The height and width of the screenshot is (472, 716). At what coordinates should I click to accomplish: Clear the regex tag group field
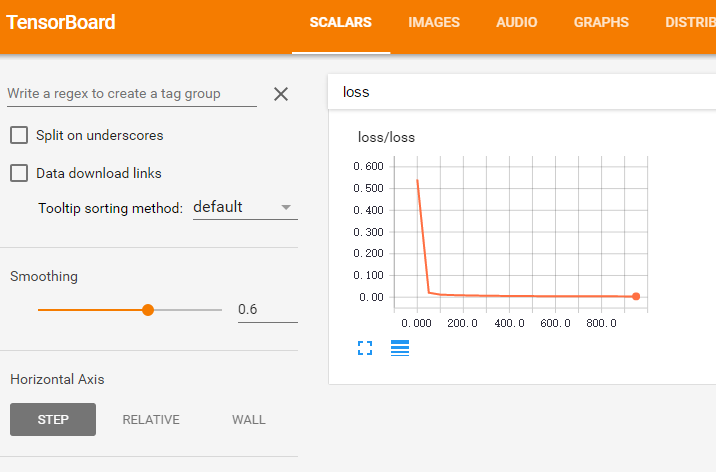(281, 94)
